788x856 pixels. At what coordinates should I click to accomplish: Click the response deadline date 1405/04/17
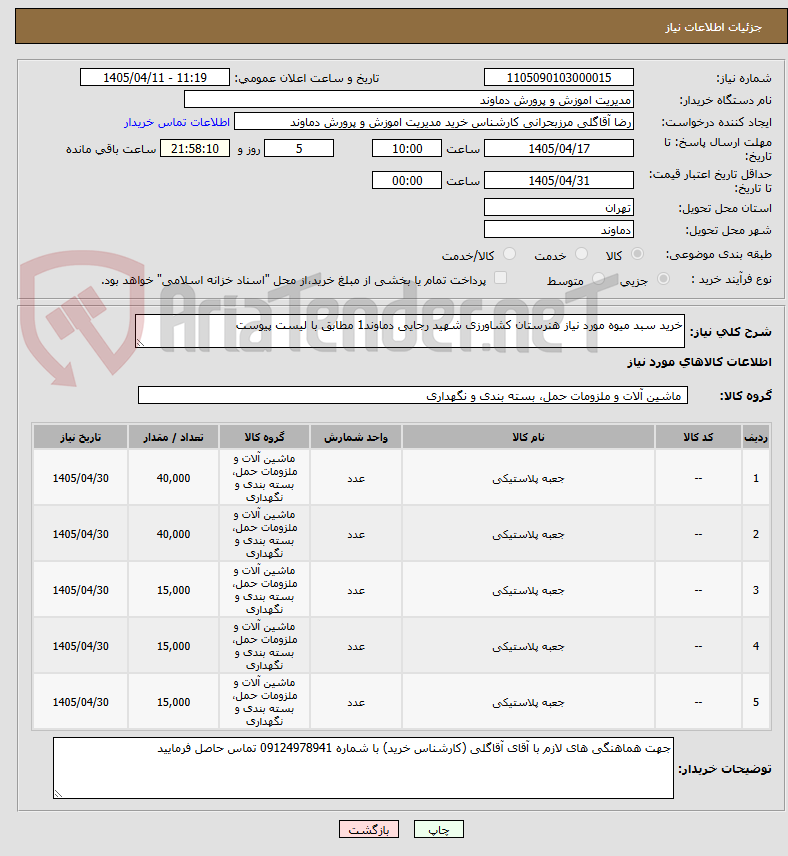tap(559, 148)
